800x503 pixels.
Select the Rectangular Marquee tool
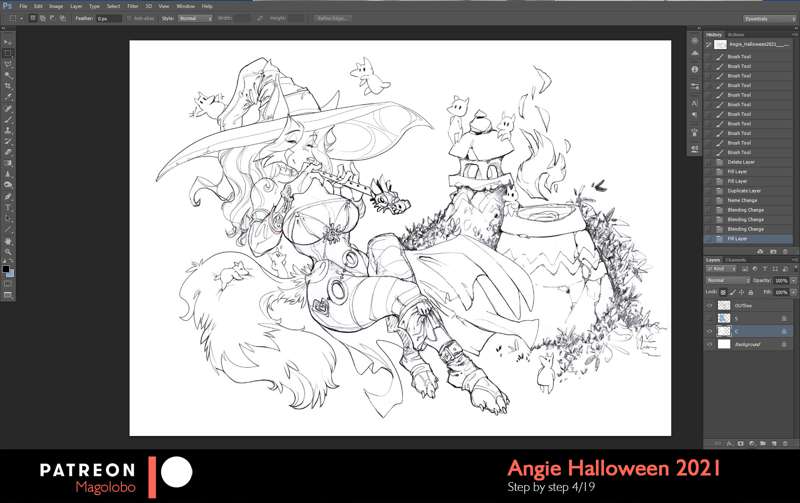click(8, 53)
